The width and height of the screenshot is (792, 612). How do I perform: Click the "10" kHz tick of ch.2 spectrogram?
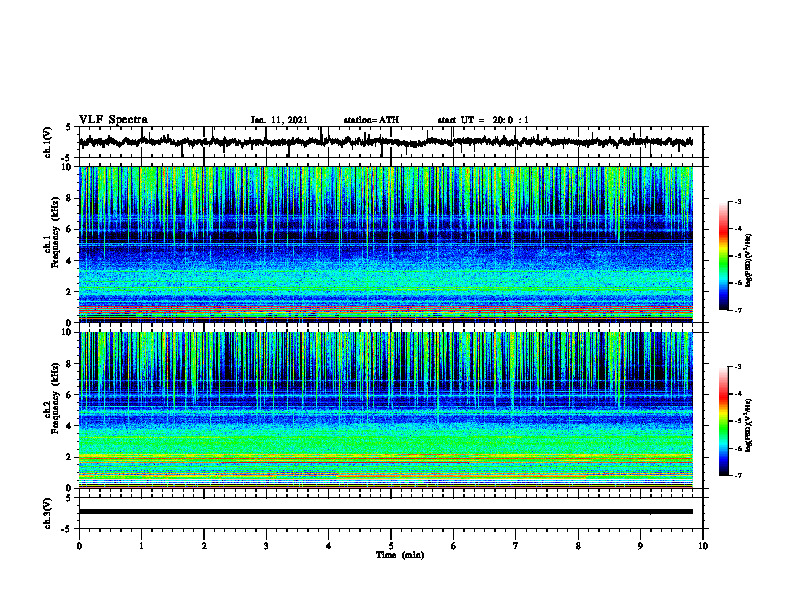point(69,332)
